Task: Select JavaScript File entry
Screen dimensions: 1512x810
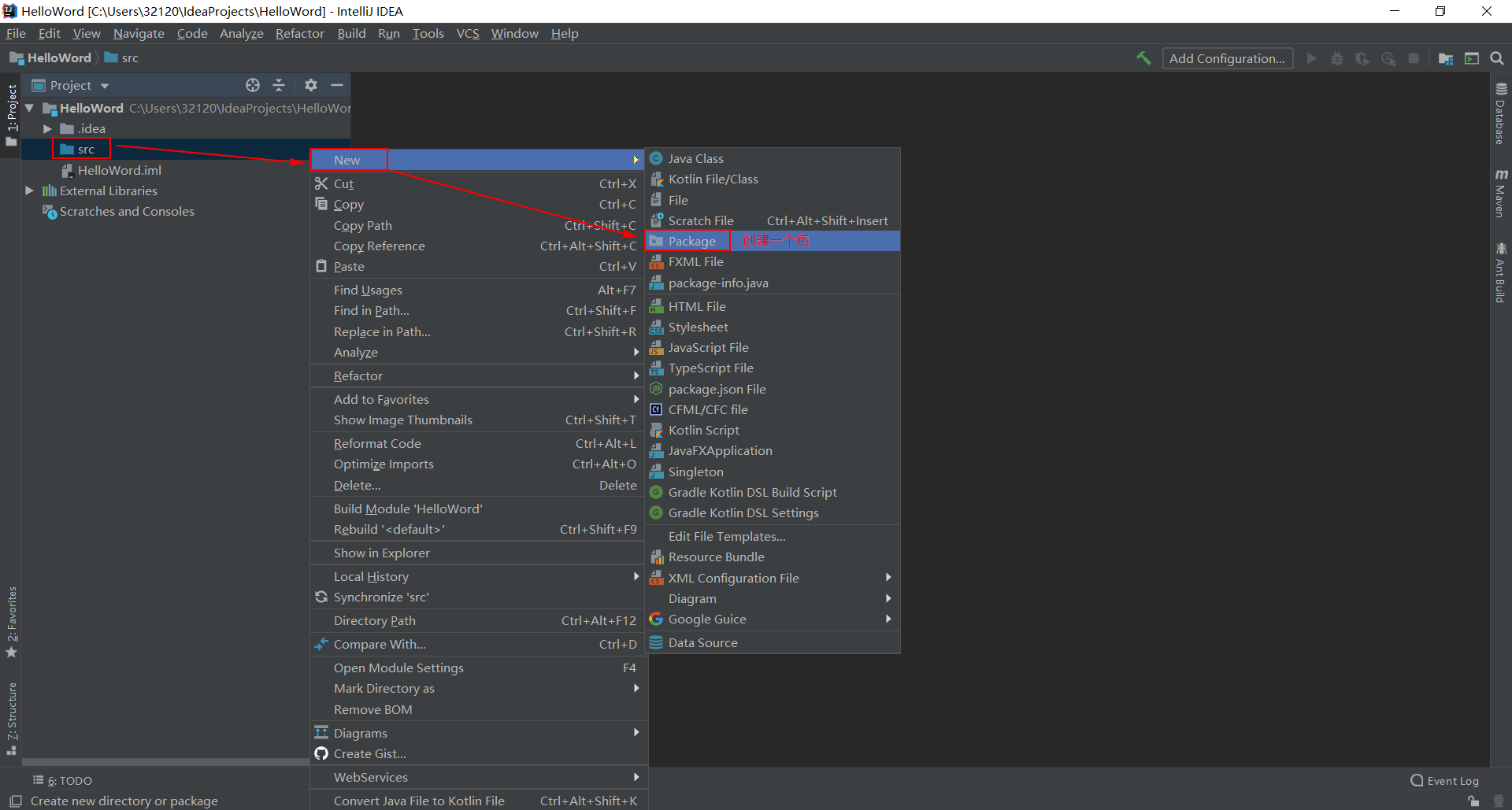Action: pyautogui.click(x=773, y=347)
